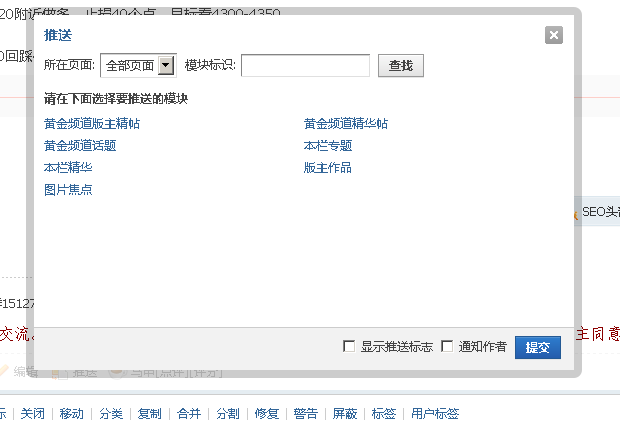This screenshot has width=620, height=432.
Task: Click 用户标签 in the bottom moderation bar
Action: (x=435, y=414)
